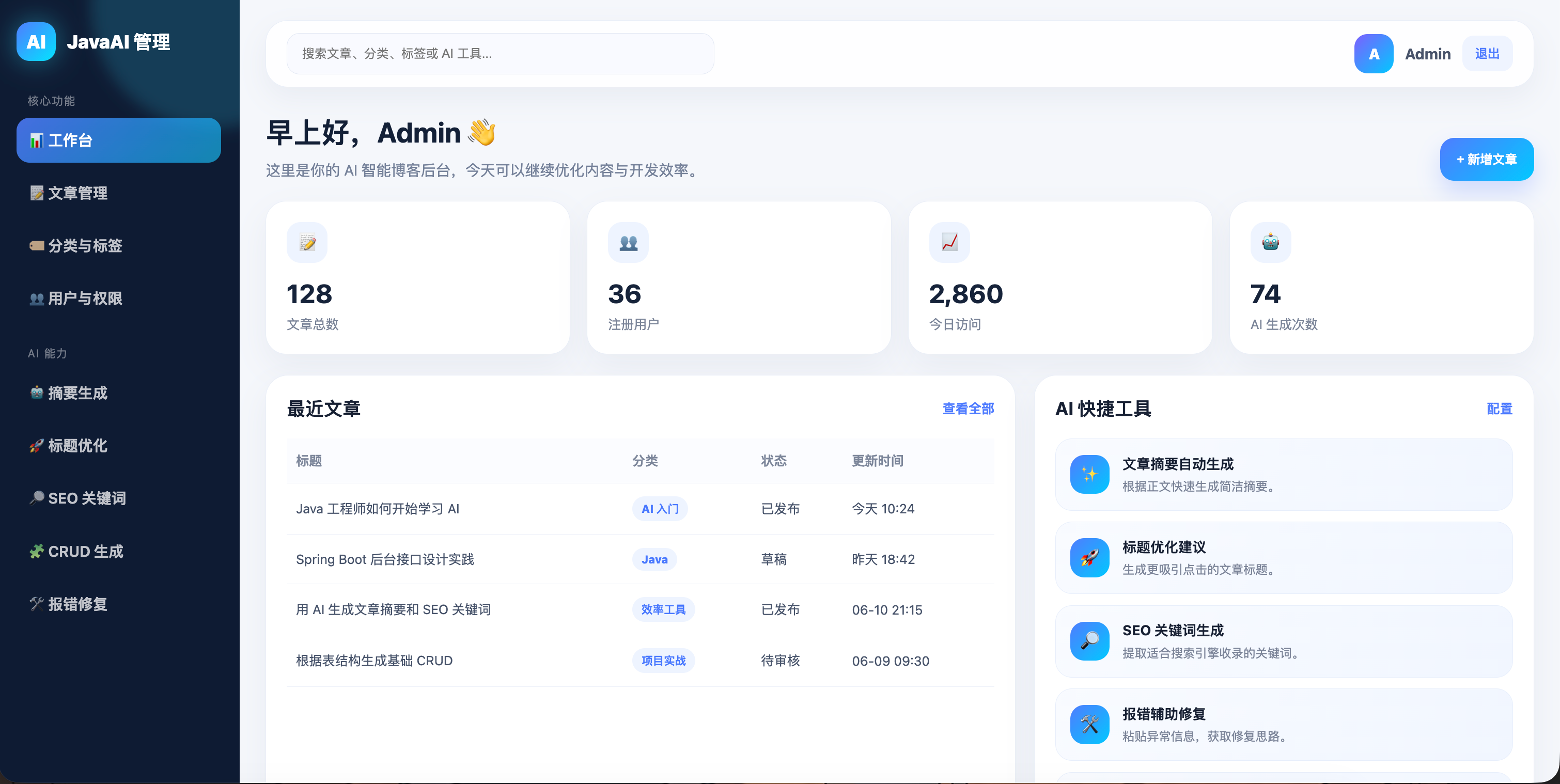Open 报错修复 sidebar item
1560x784 pixels.
click(119, 604)
